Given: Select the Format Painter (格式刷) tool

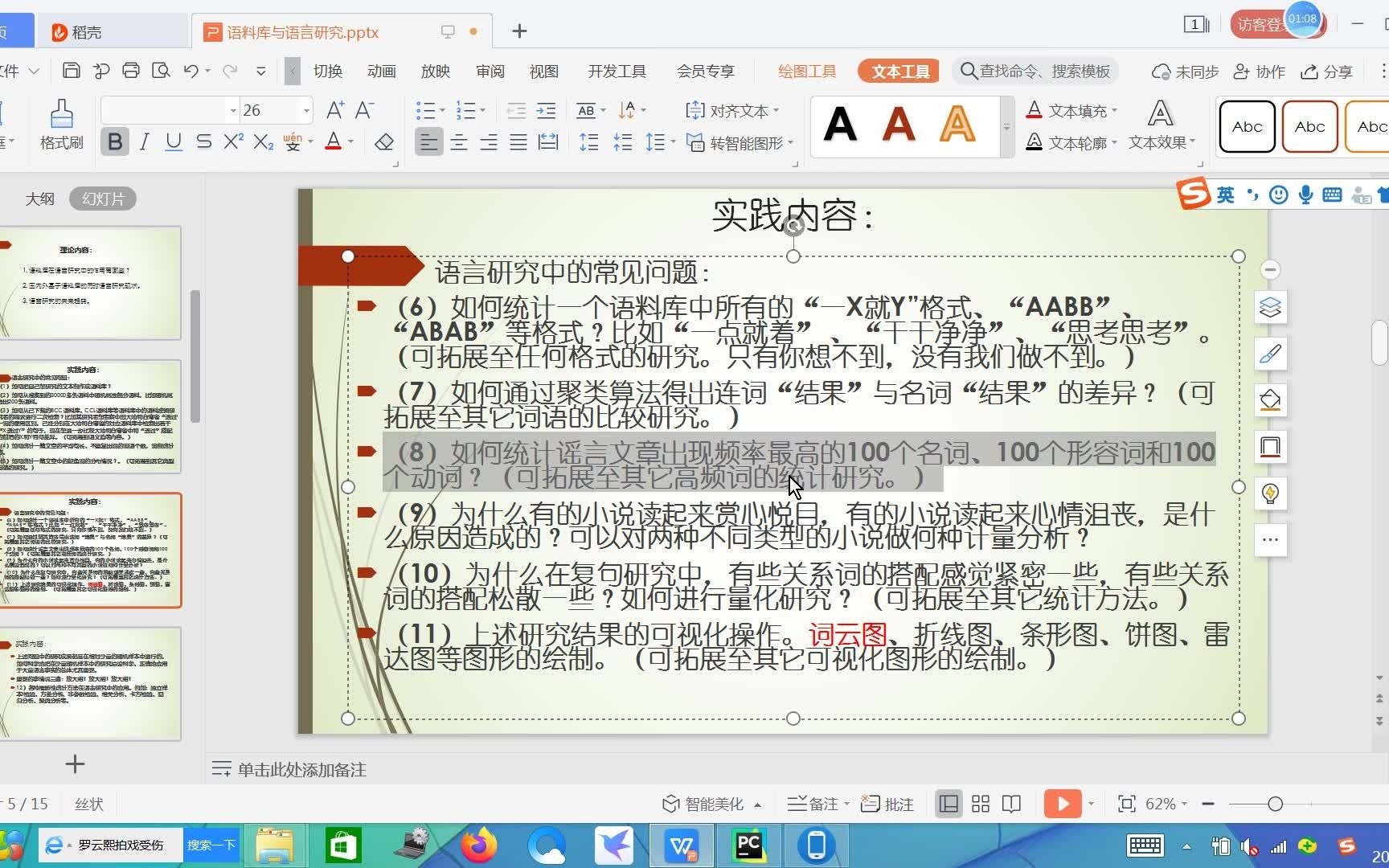Looking at the screenshot, I should [x=61, y=125].
